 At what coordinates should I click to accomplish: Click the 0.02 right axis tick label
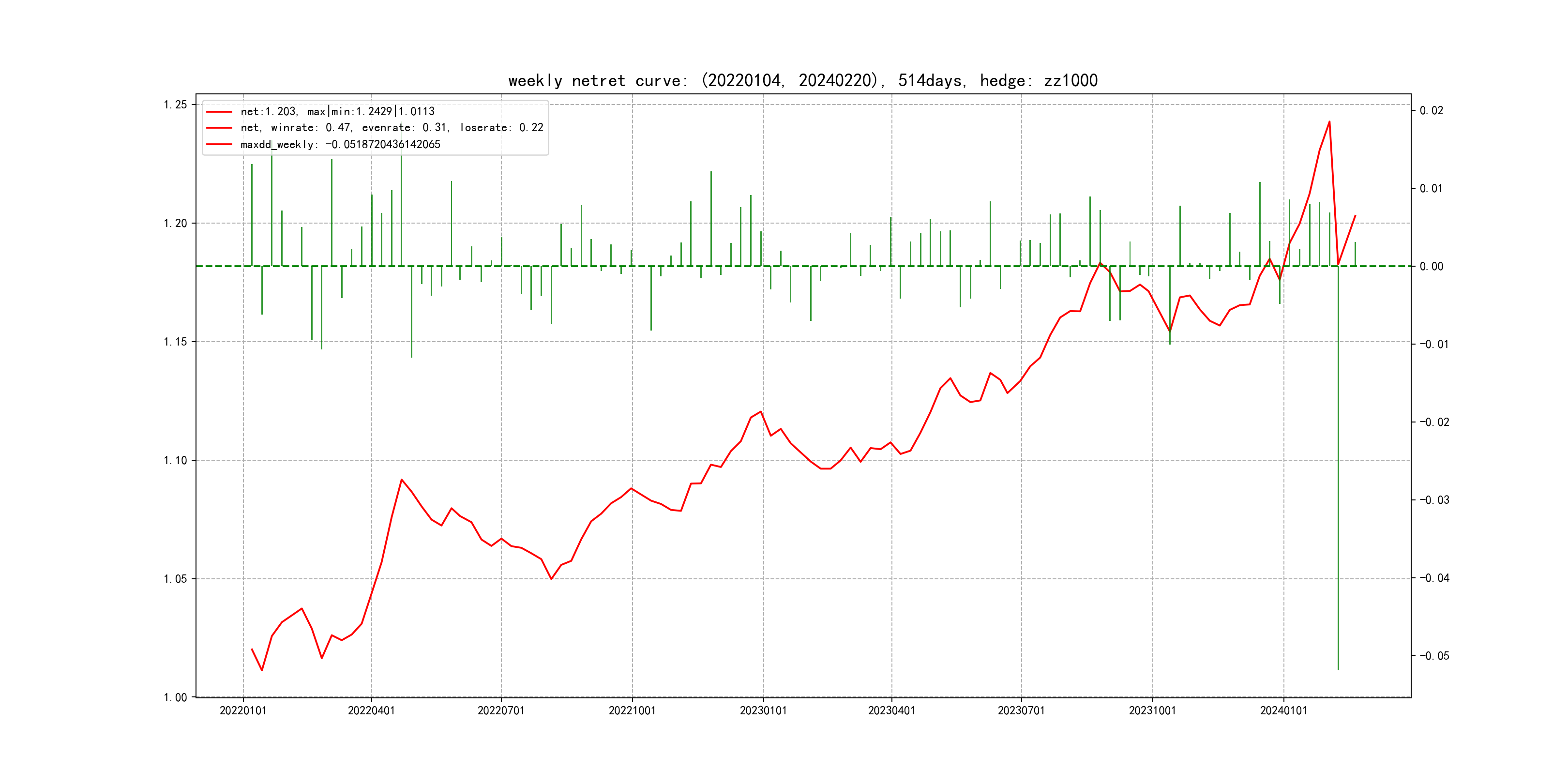[1431, 110]
